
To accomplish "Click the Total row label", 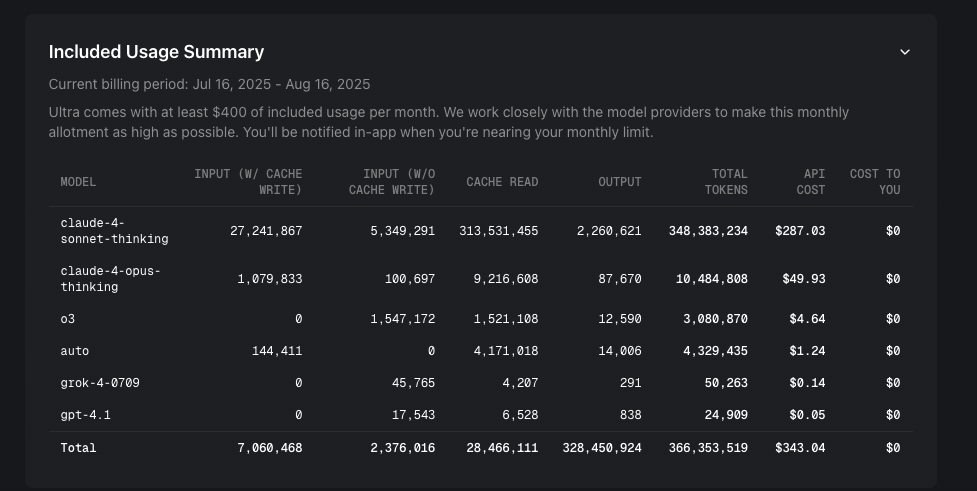I will 78,448.
